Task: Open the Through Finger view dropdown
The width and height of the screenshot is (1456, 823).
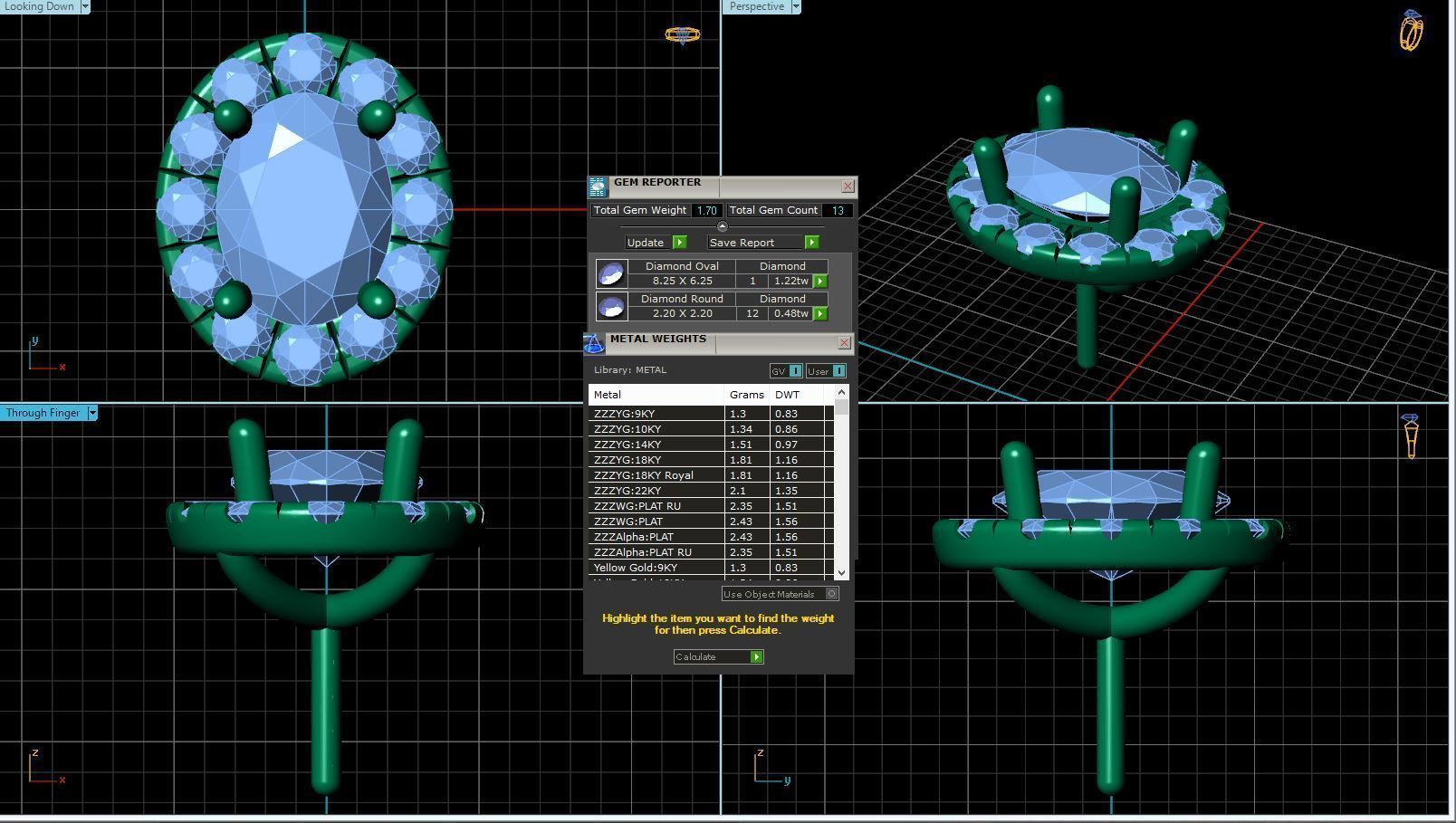Action: tap(91, 413)
